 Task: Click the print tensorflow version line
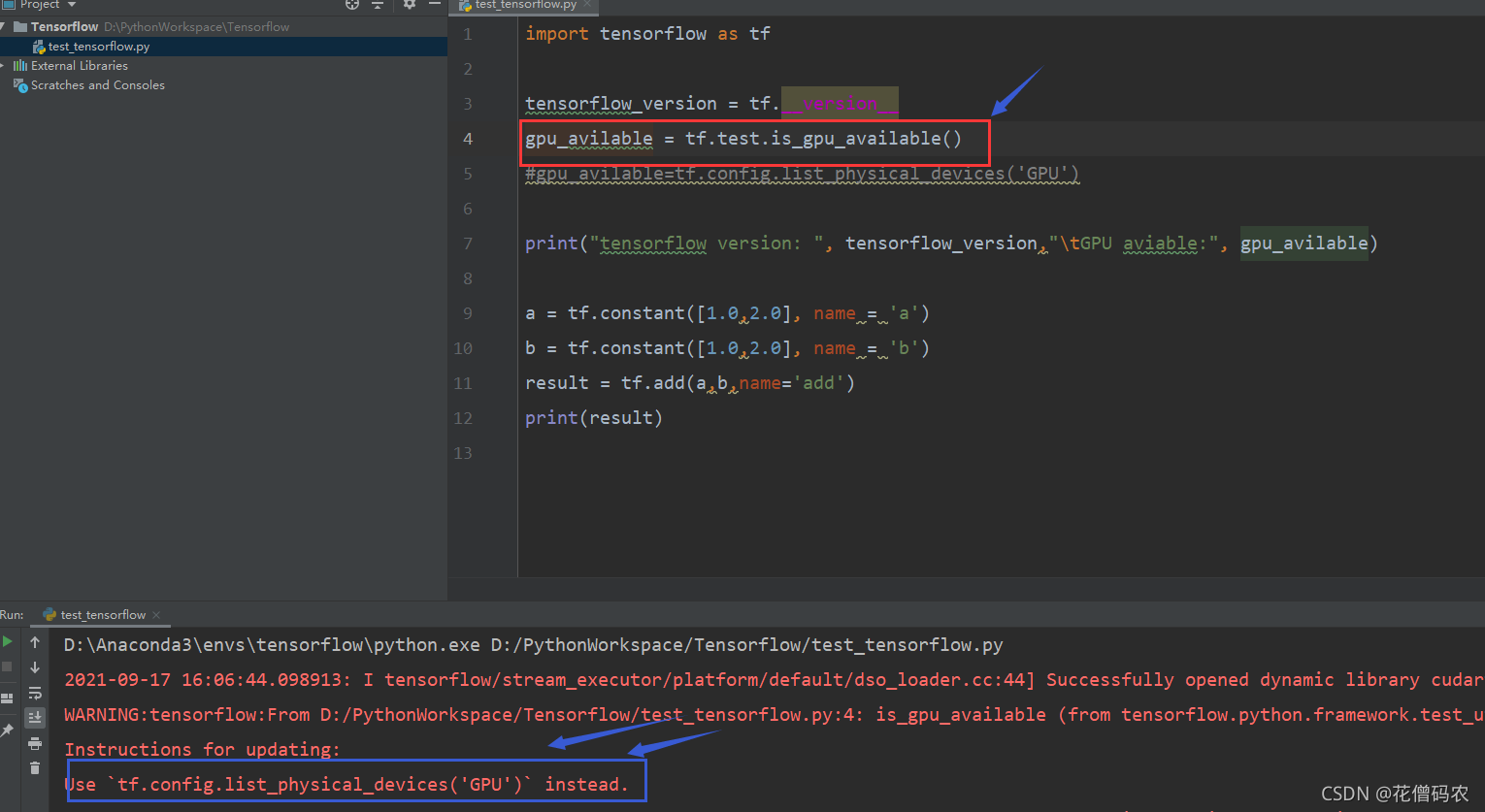tap(951, 244)
